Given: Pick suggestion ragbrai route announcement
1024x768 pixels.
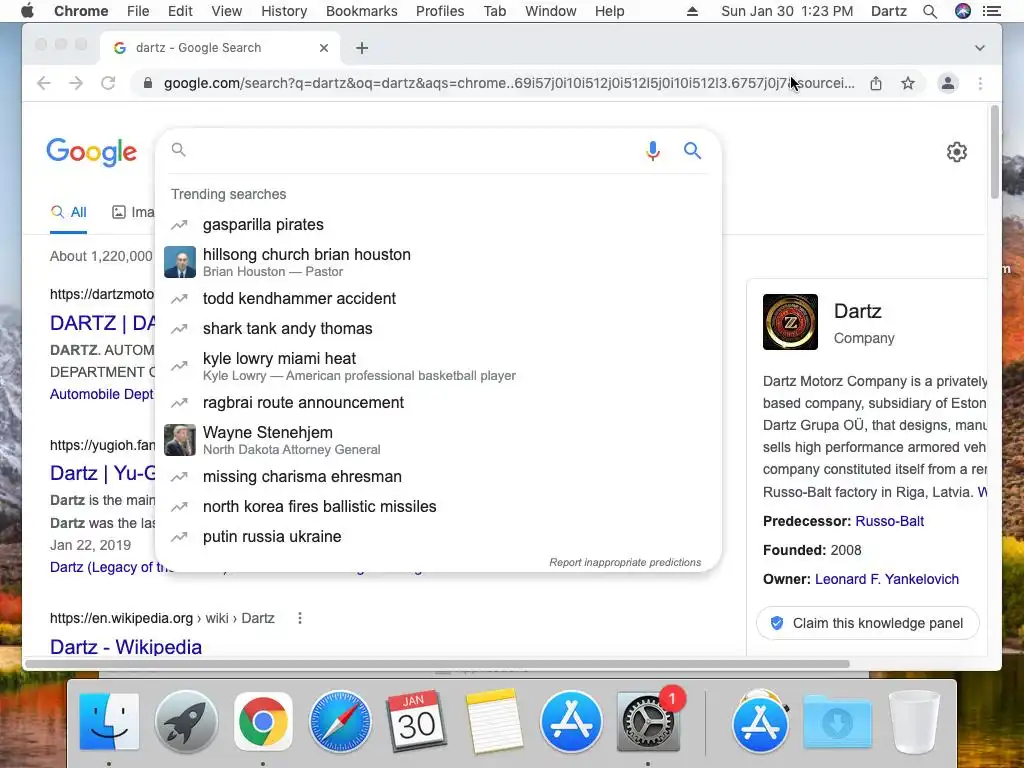Looking at the screenshot, I should pyautogui.click(x=438, y=402).
